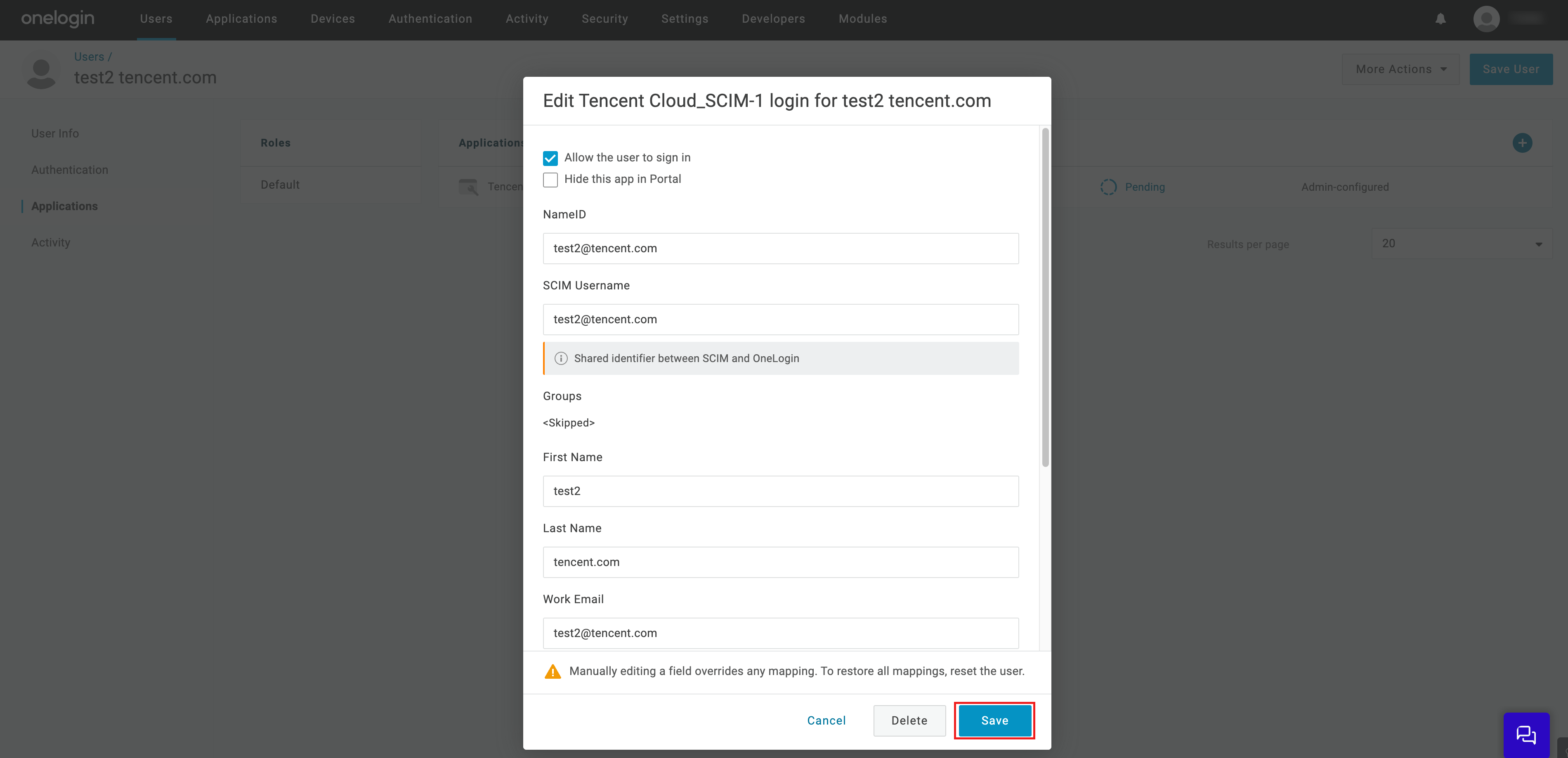Viewport: 1568px width, 758px height.
Task: Open the user avatar menu
Action: click(x=1486, y=19)
